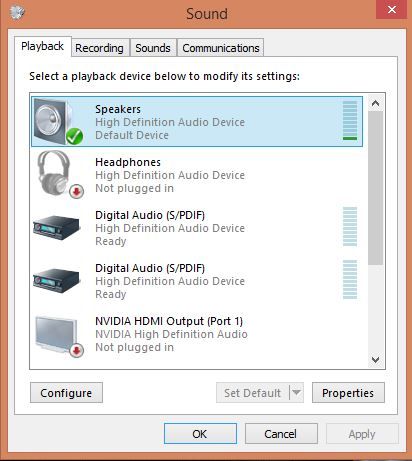Open the Set Default dropdown arrow
Image resolution: width=412 pixels, height=461 pixels.
(x=297, y=392)
